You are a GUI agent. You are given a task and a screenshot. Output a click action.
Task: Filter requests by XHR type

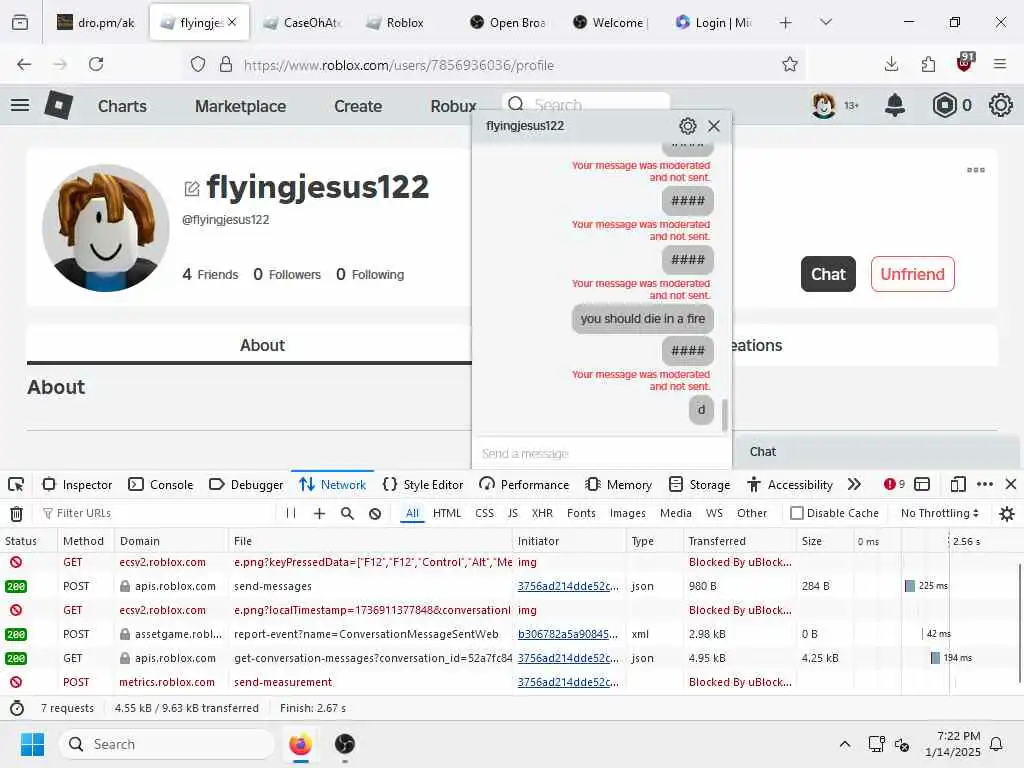tap(542, 513)
